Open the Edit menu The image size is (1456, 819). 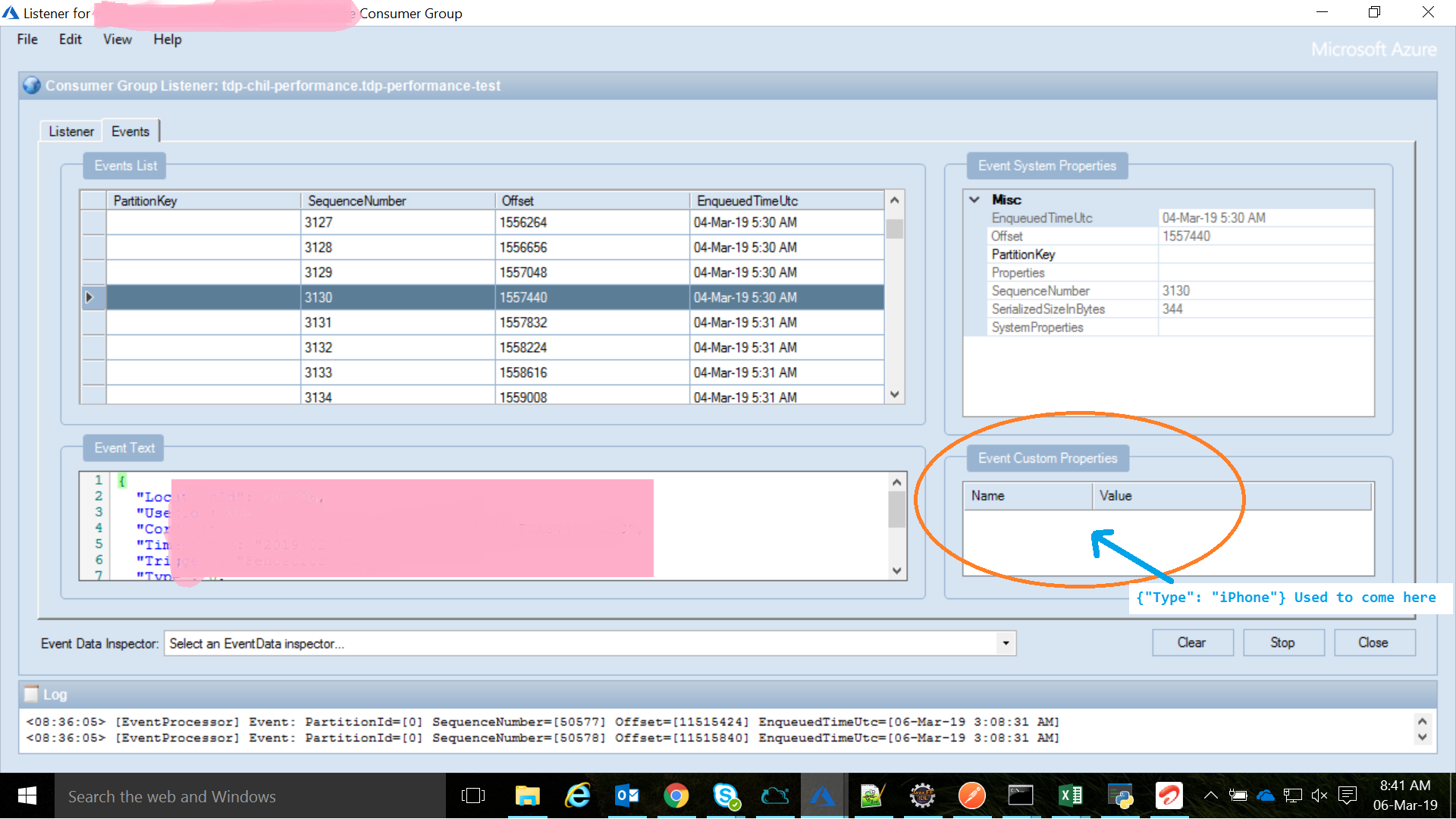click(71, 39)
